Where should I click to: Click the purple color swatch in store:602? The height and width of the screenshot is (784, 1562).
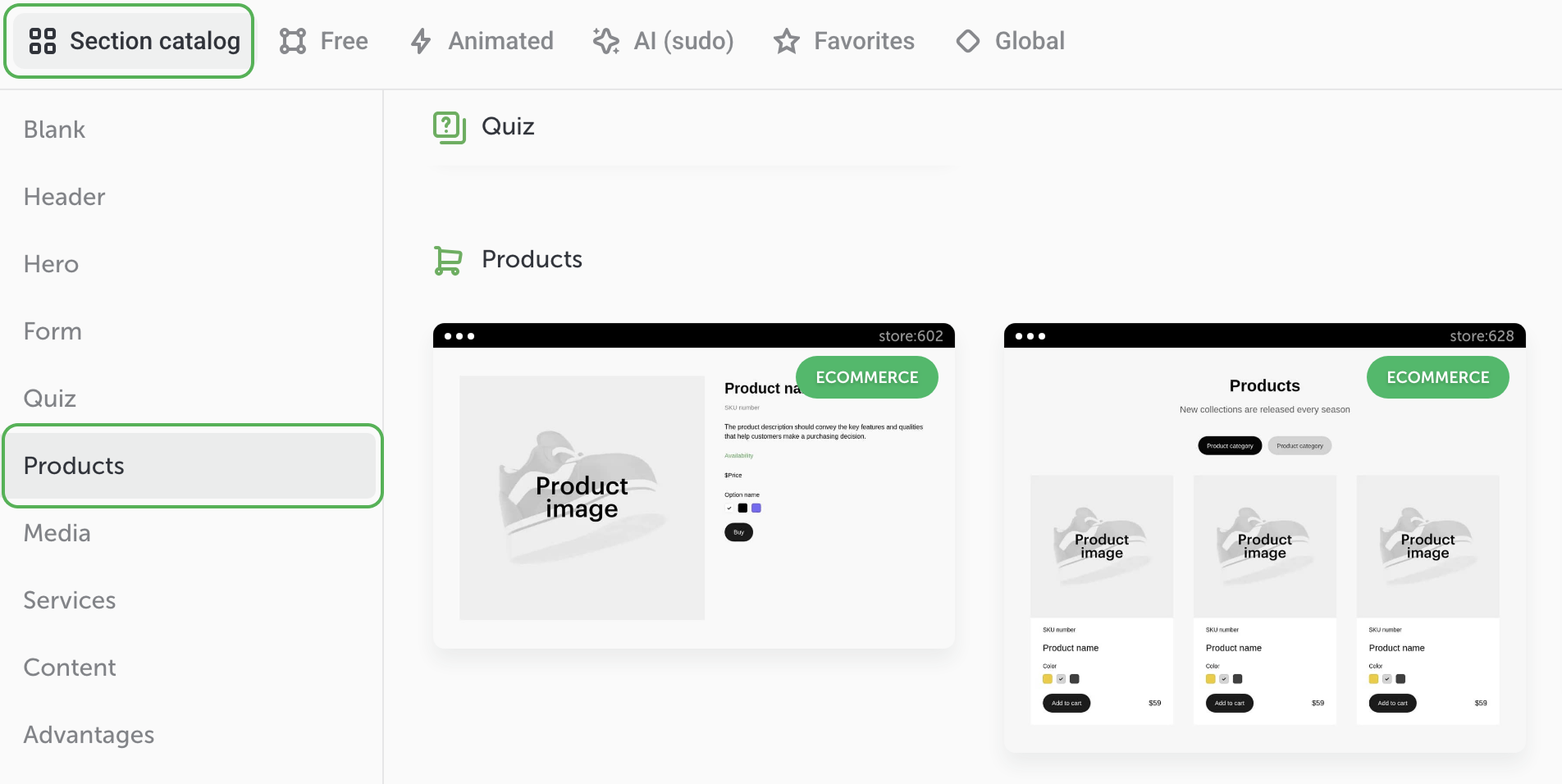[x=756, y=508]
